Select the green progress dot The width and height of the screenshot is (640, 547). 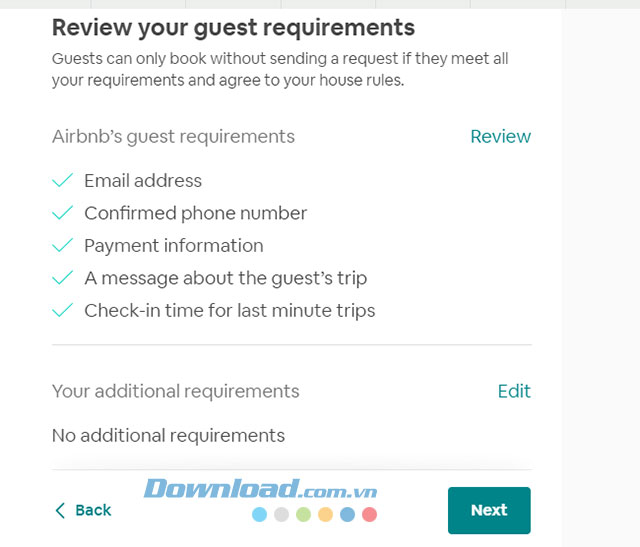304,515
